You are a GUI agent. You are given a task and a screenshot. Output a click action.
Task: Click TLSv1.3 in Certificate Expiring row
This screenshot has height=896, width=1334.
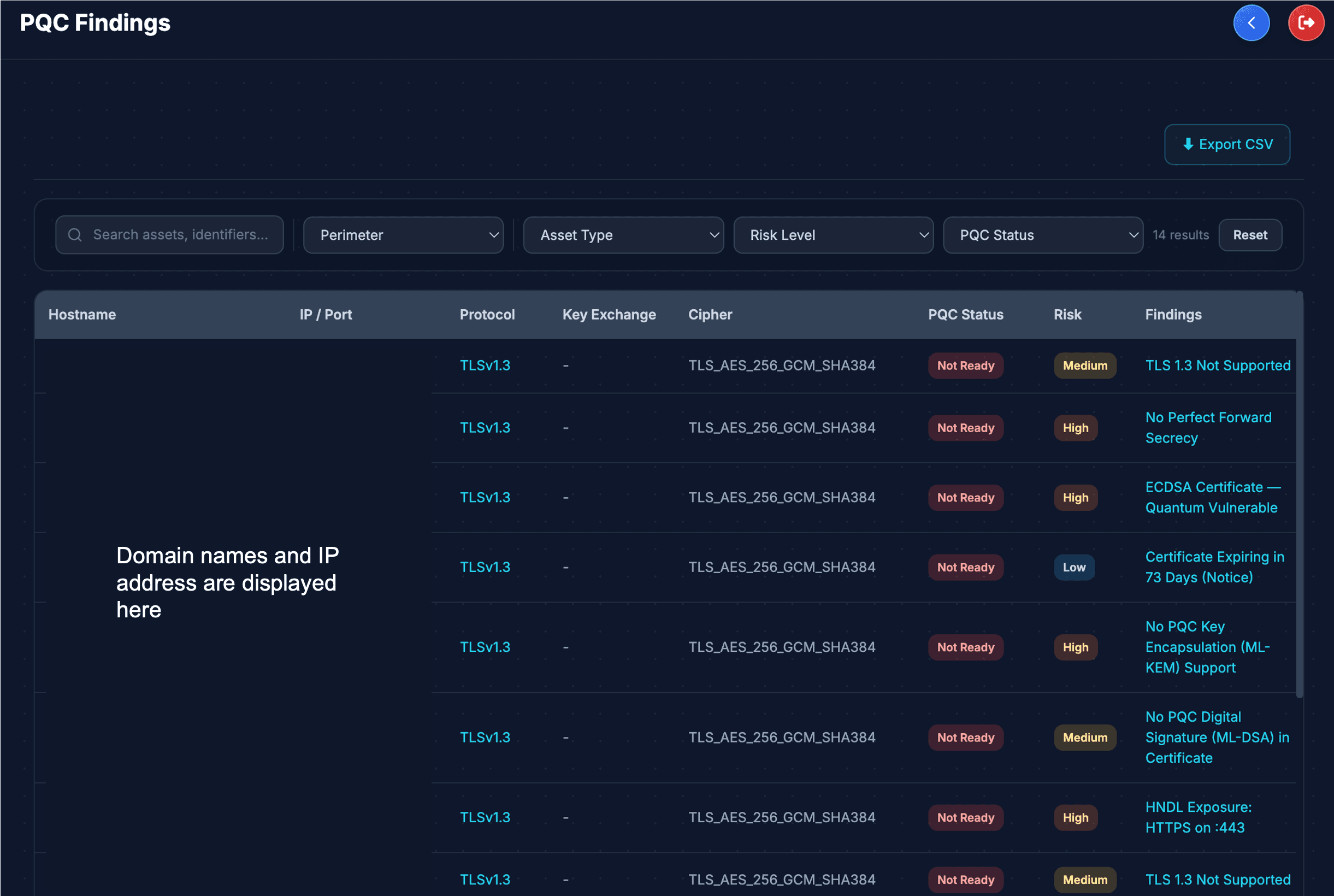485,568
